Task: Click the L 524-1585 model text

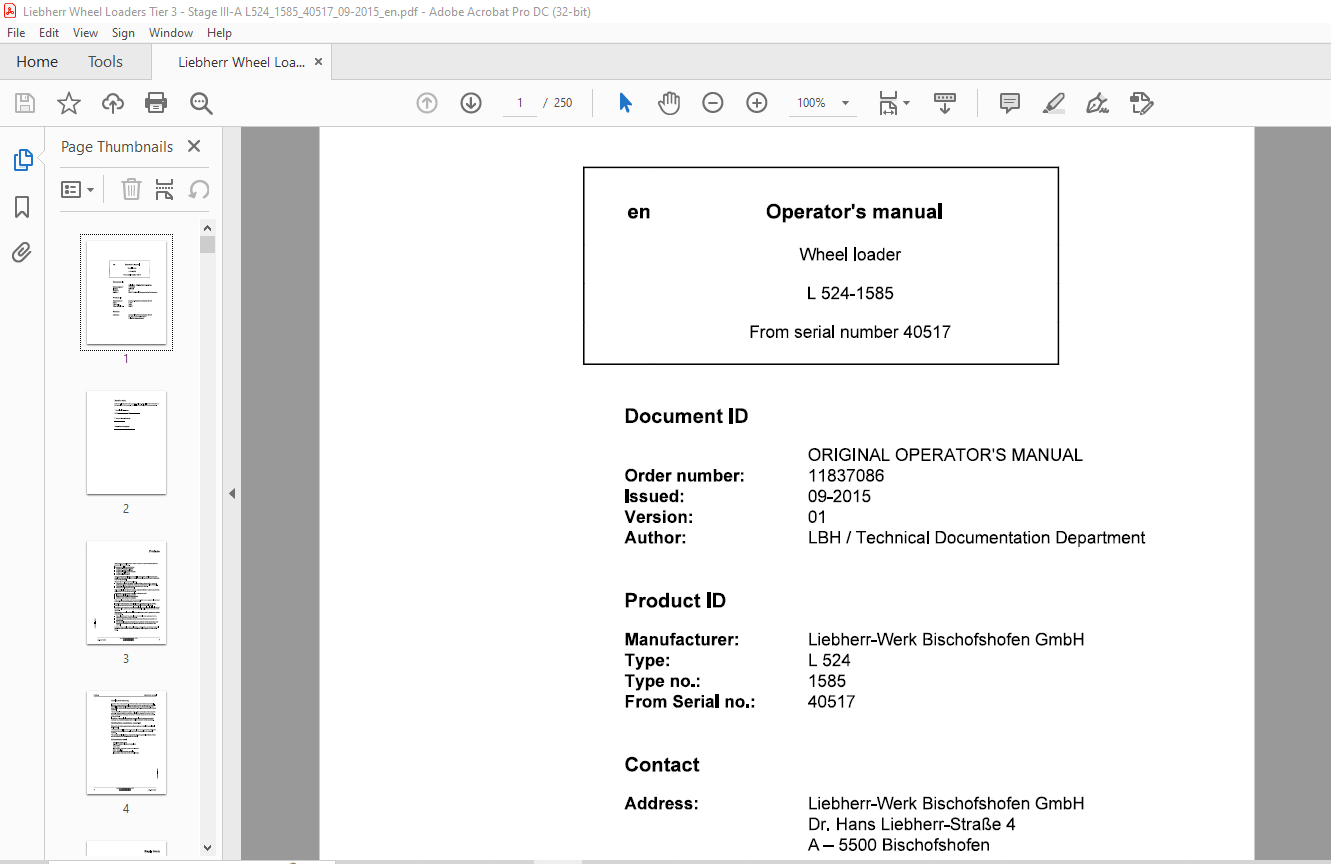Action: [x=850, y=293]
